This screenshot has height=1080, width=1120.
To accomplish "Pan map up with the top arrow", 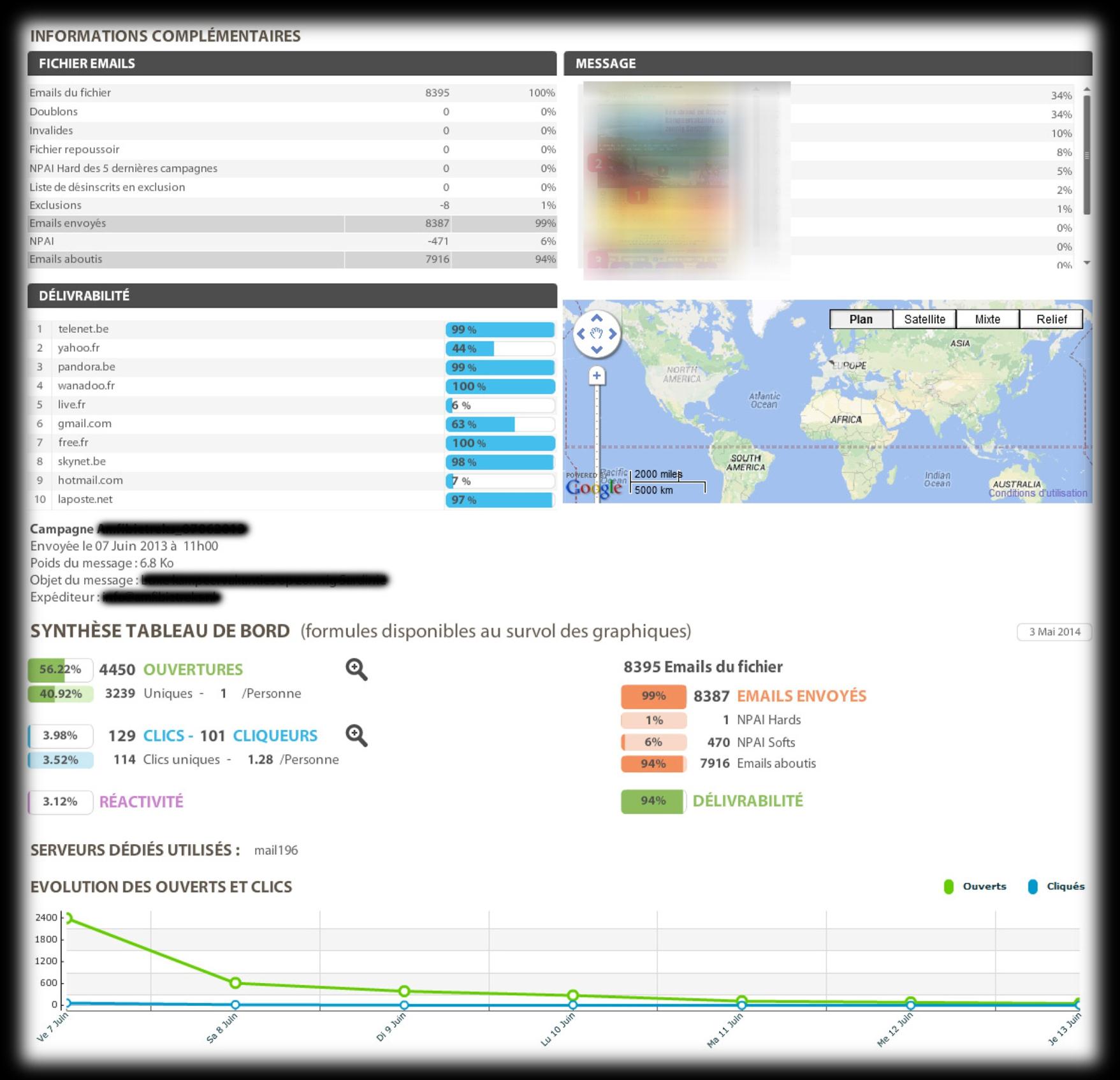I will coord(597,318).
